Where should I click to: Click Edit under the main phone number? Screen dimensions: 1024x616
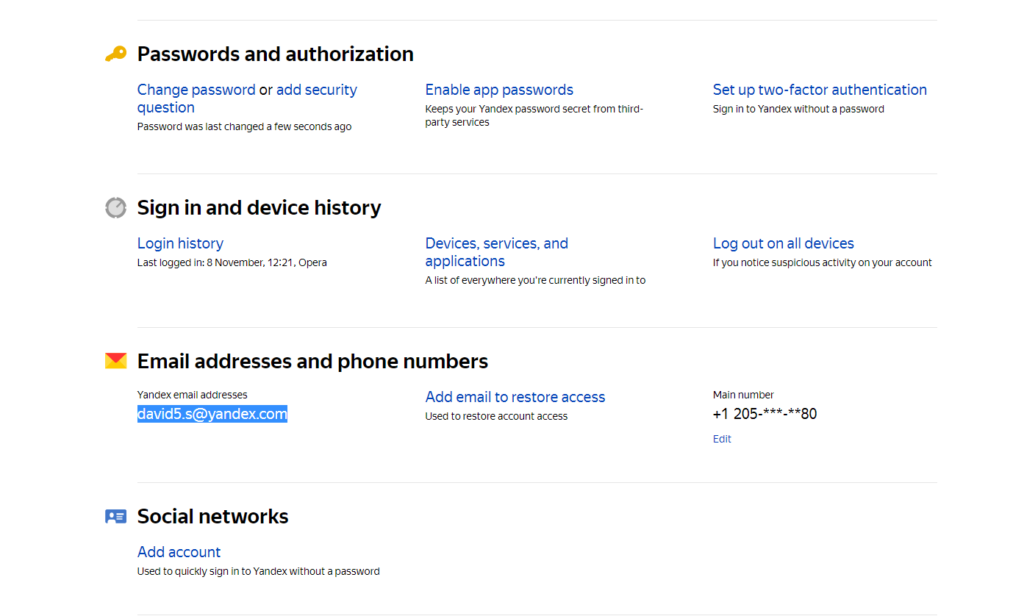(722, 439)
